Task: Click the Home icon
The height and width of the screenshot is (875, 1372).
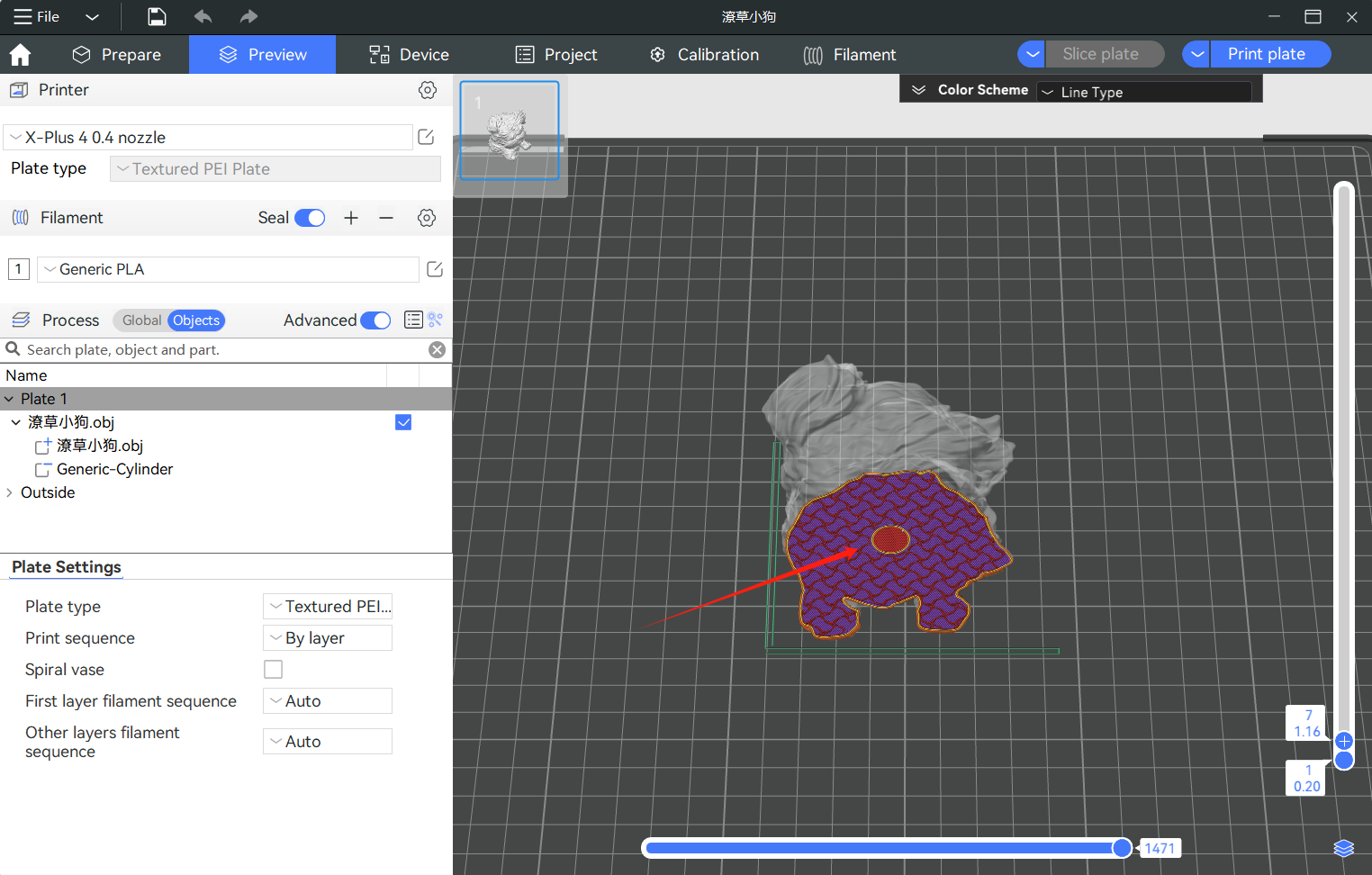Action: point(20,55)
